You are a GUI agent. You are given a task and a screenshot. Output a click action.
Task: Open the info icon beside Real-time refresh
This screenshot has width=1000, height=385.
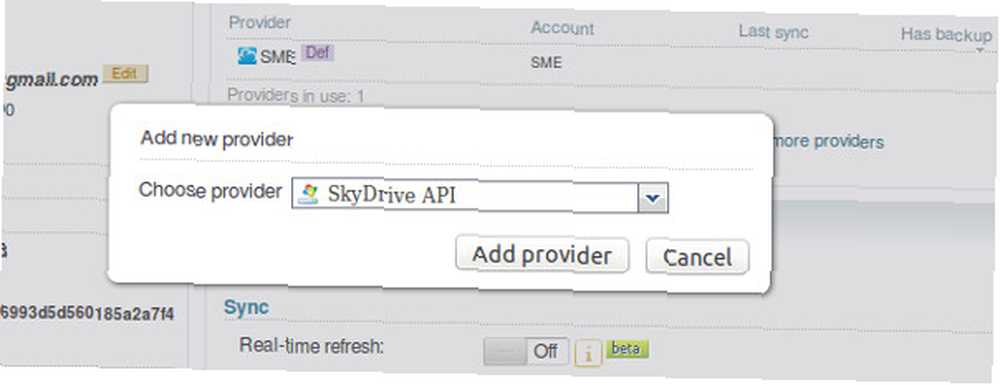588,353
